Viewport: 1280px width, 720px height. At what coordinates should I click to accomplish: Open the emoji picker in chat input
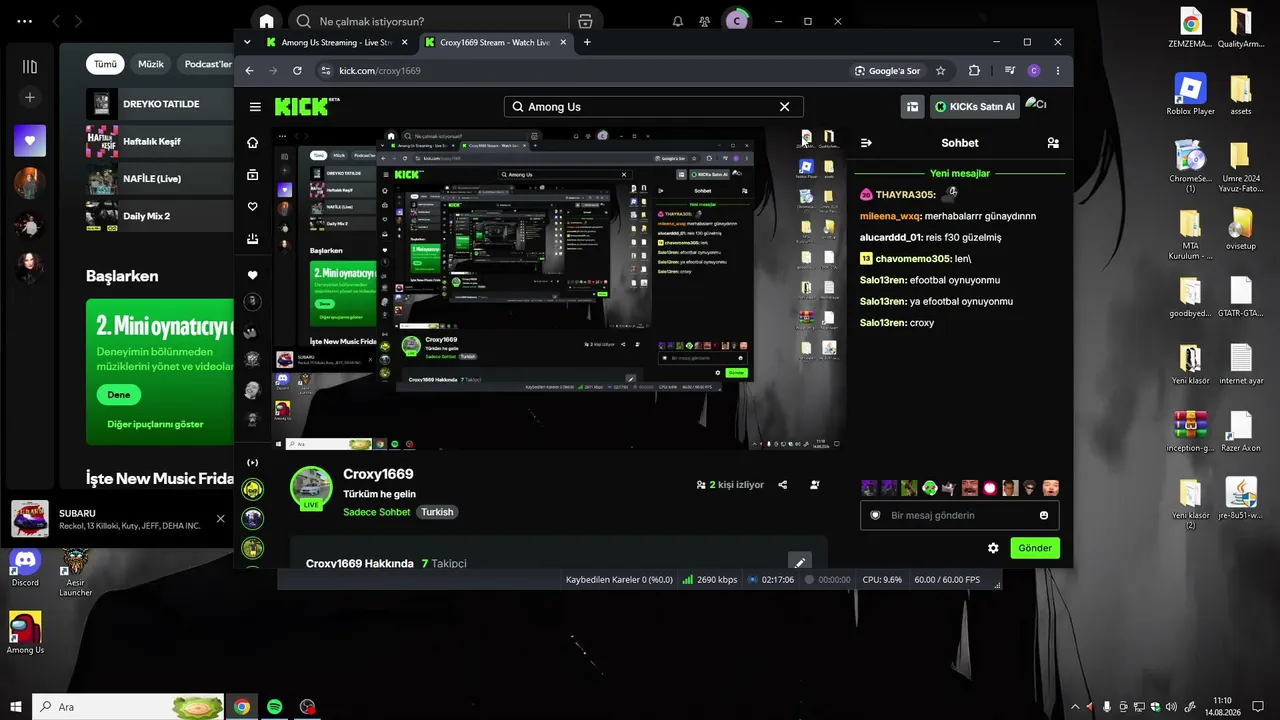click(x=1044, y=515)
